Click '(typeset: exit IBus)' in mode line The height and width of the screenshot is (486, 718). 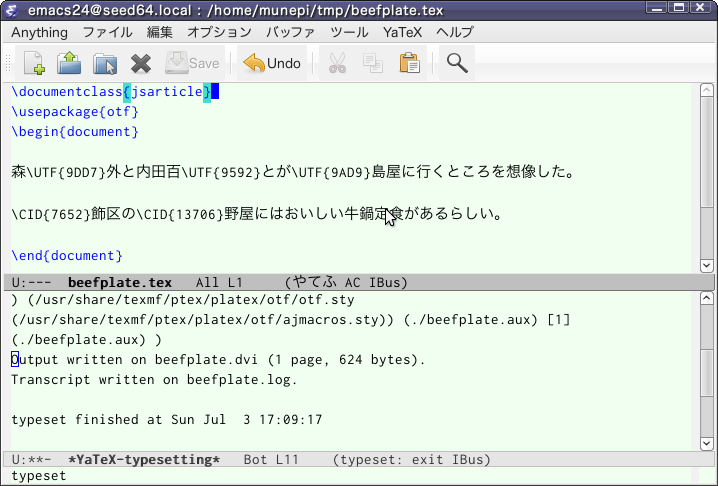(411, 459)
